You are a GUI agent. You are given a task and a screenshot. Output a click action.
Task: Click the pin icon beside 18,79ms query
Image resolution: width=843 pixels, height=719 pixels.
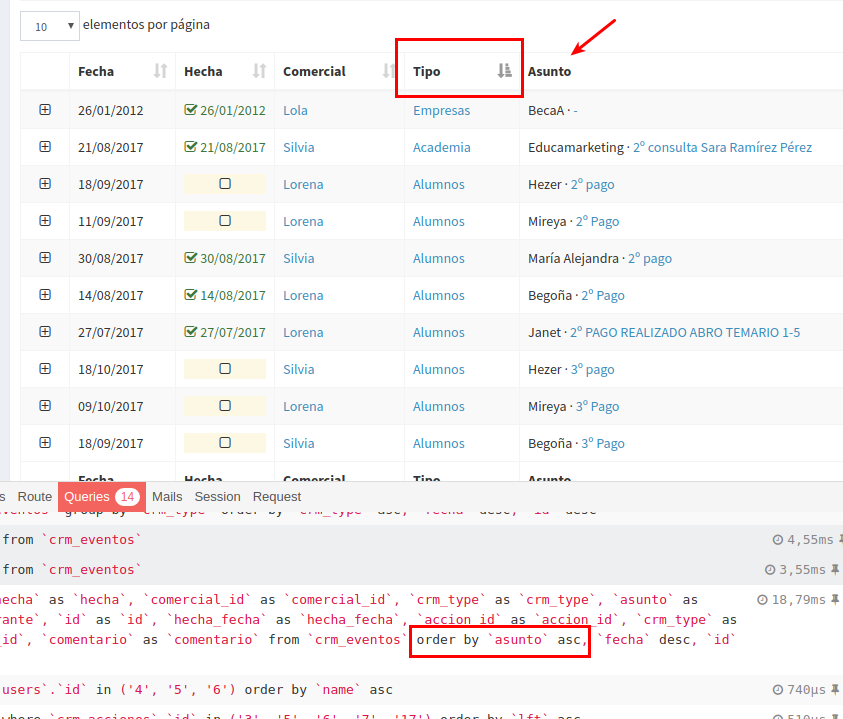tap(835, 599)
